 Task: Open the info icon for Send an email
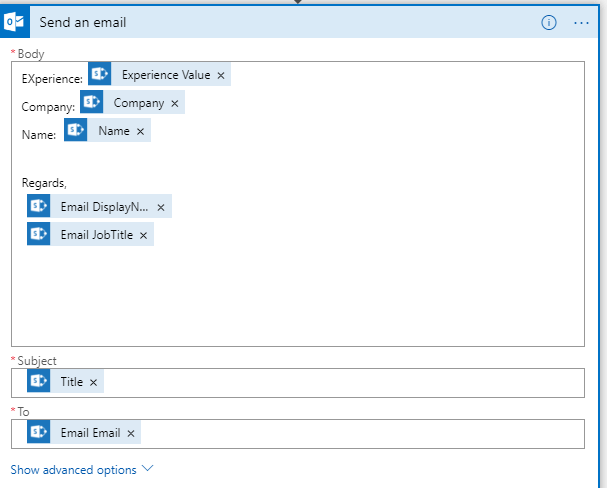(x=549, y=22)
